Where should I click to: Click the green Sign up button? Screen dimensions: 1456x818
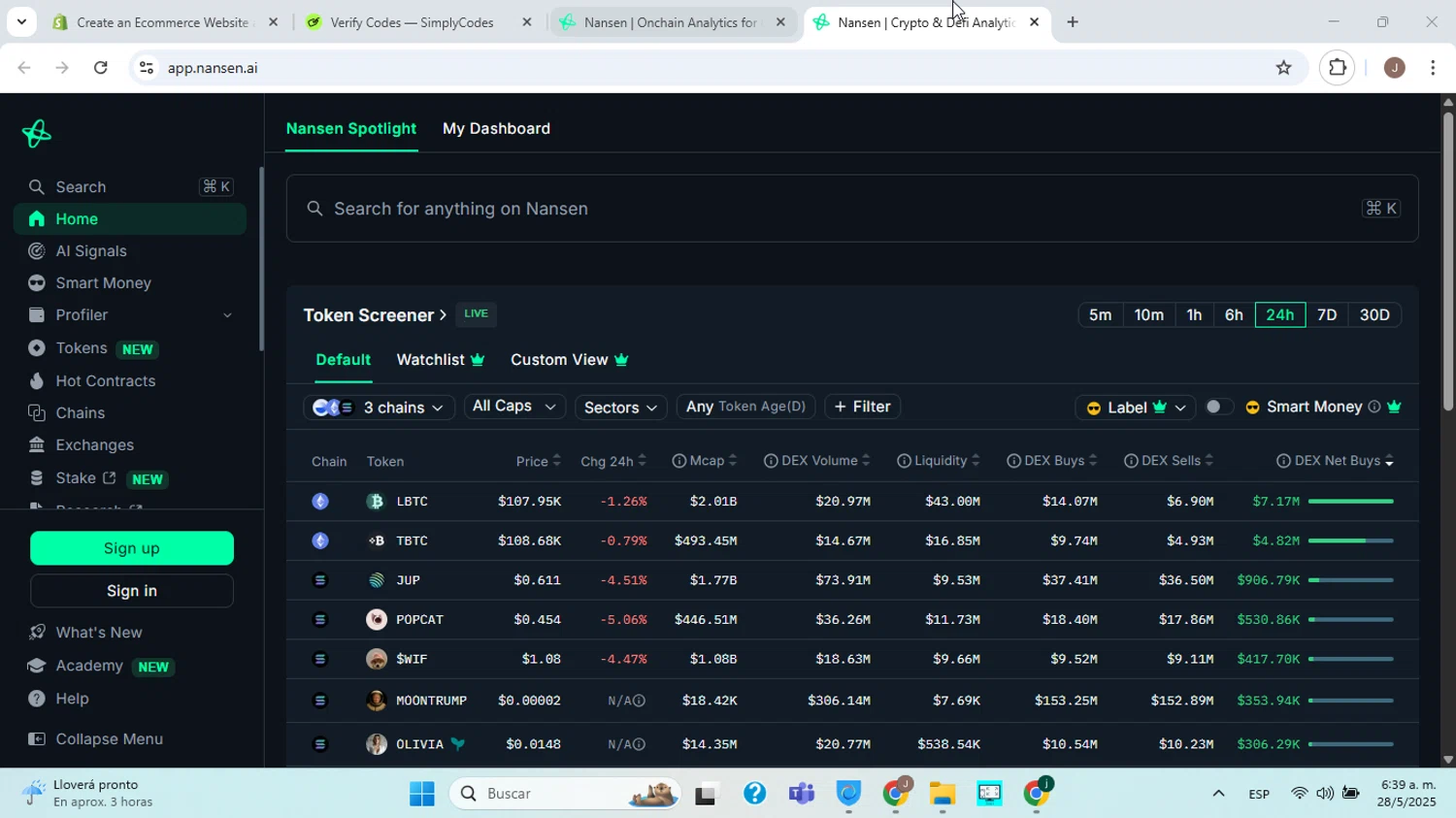[132, 548]
